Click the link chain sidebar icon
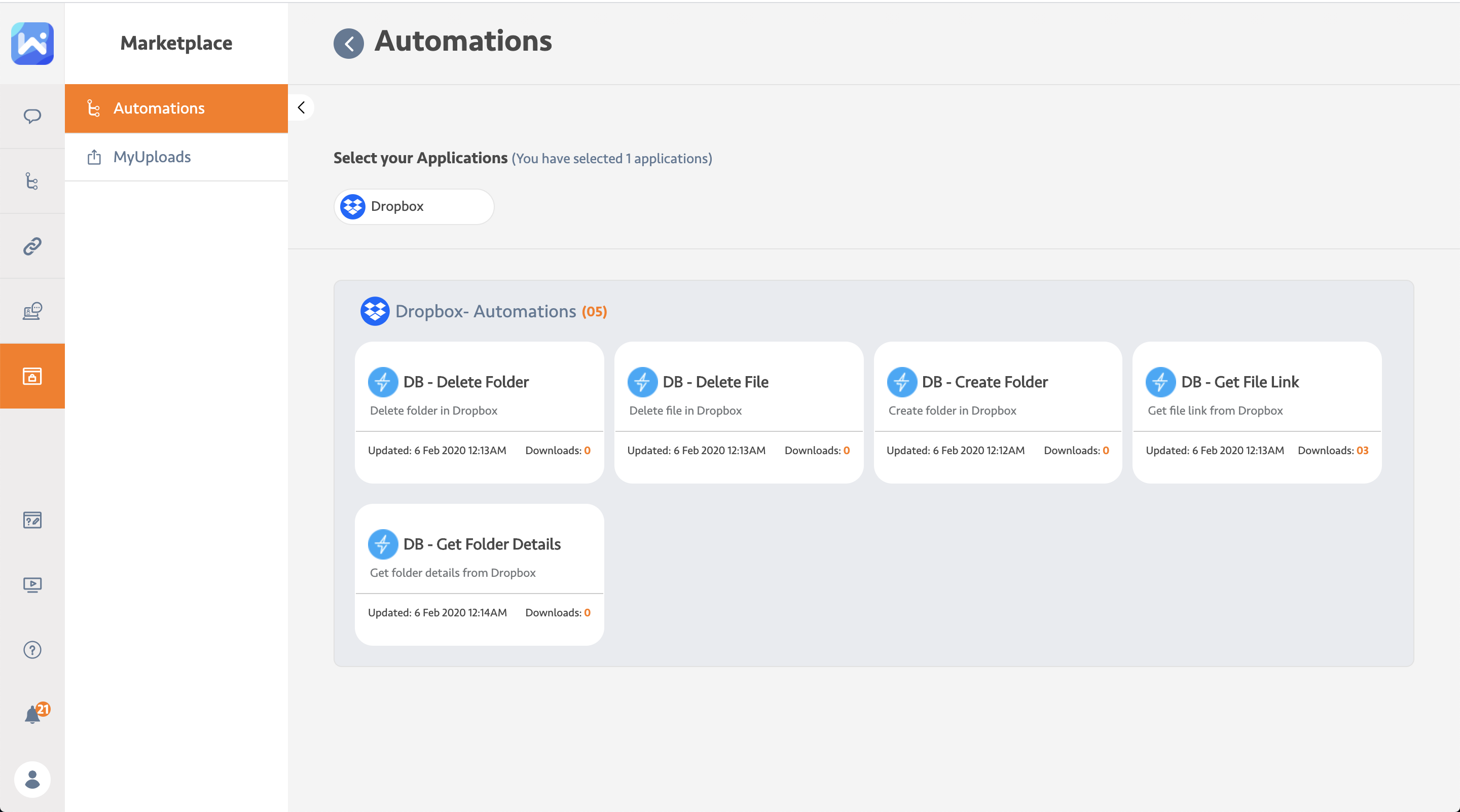 (x=32, y=246)
